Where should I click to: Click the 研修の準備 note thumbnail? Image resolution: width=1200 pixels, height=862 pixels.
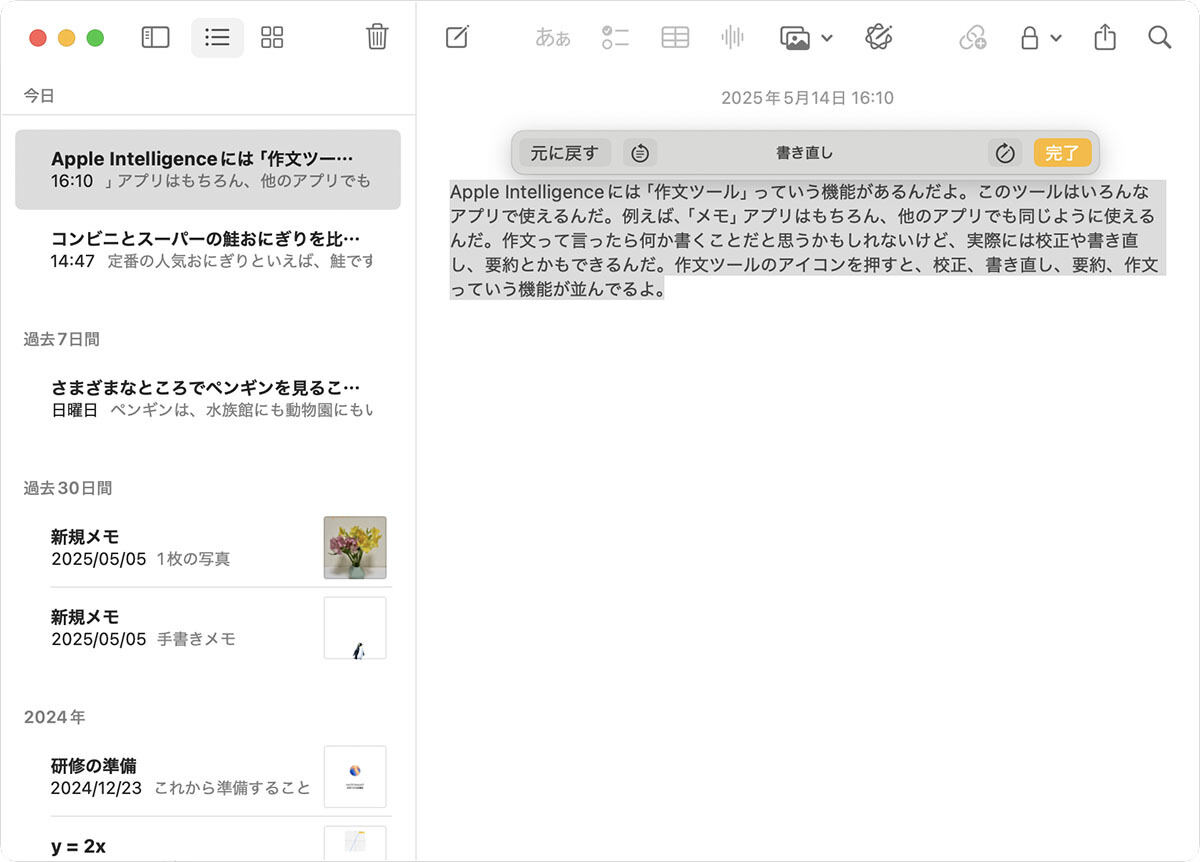pos(355,777)
